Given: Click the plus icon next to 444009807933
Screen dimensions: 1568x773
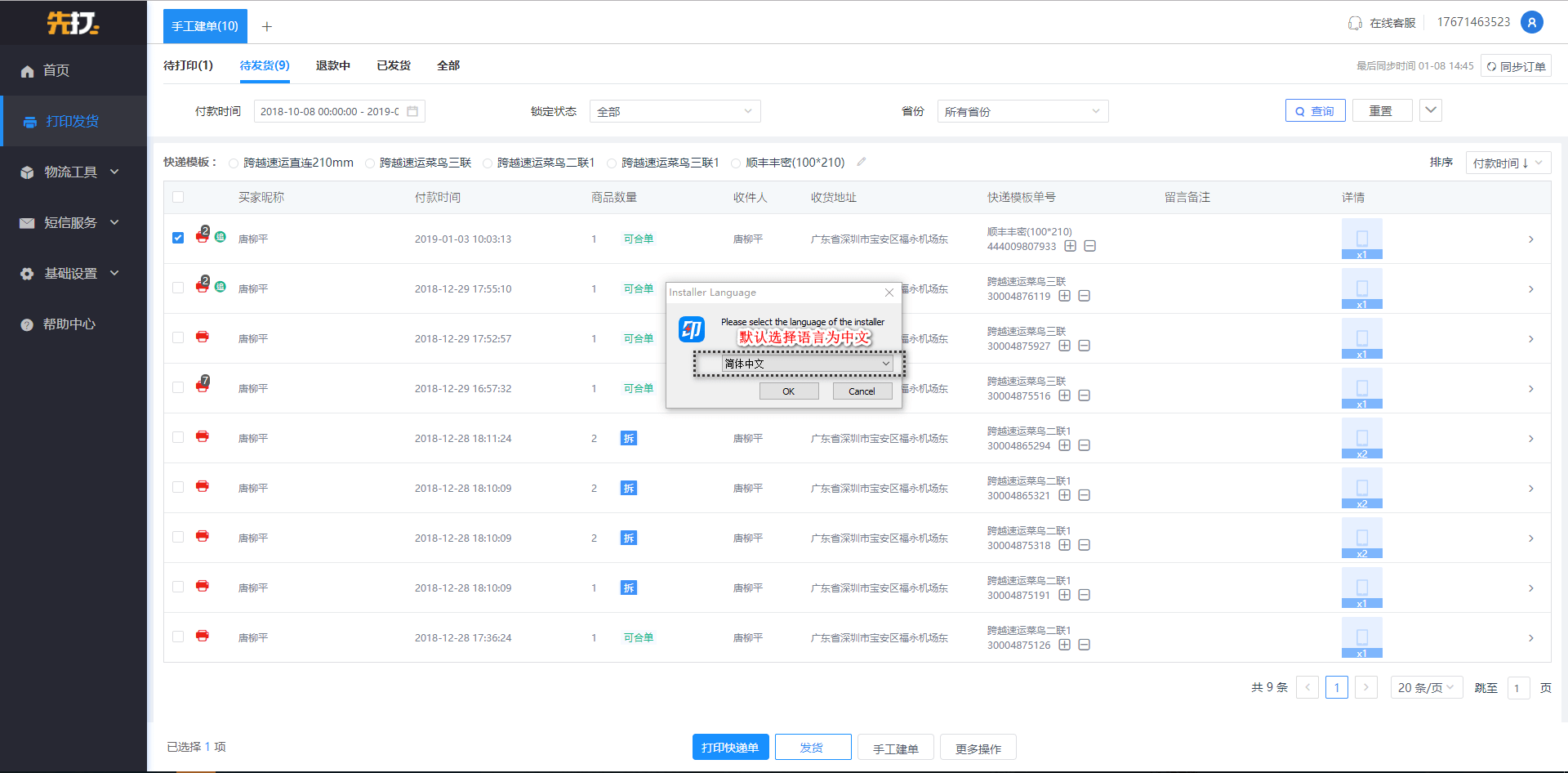Looking at the screenshot, I should [x=1070, y=246].
